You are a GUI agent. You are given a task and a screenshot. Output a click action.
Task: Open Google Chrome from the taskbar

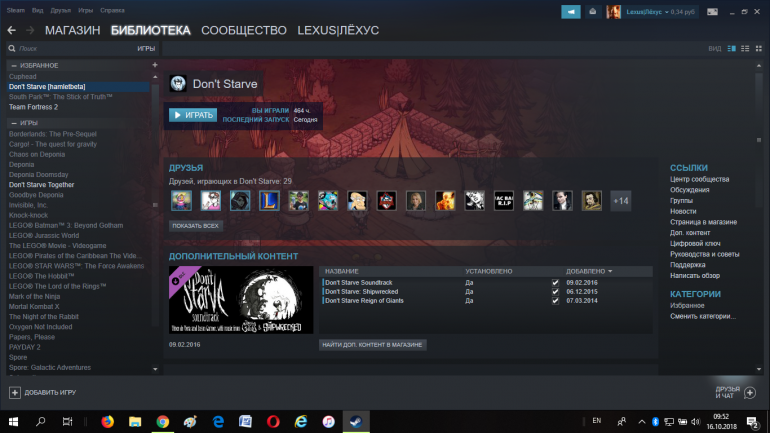(x=163, y=422)
